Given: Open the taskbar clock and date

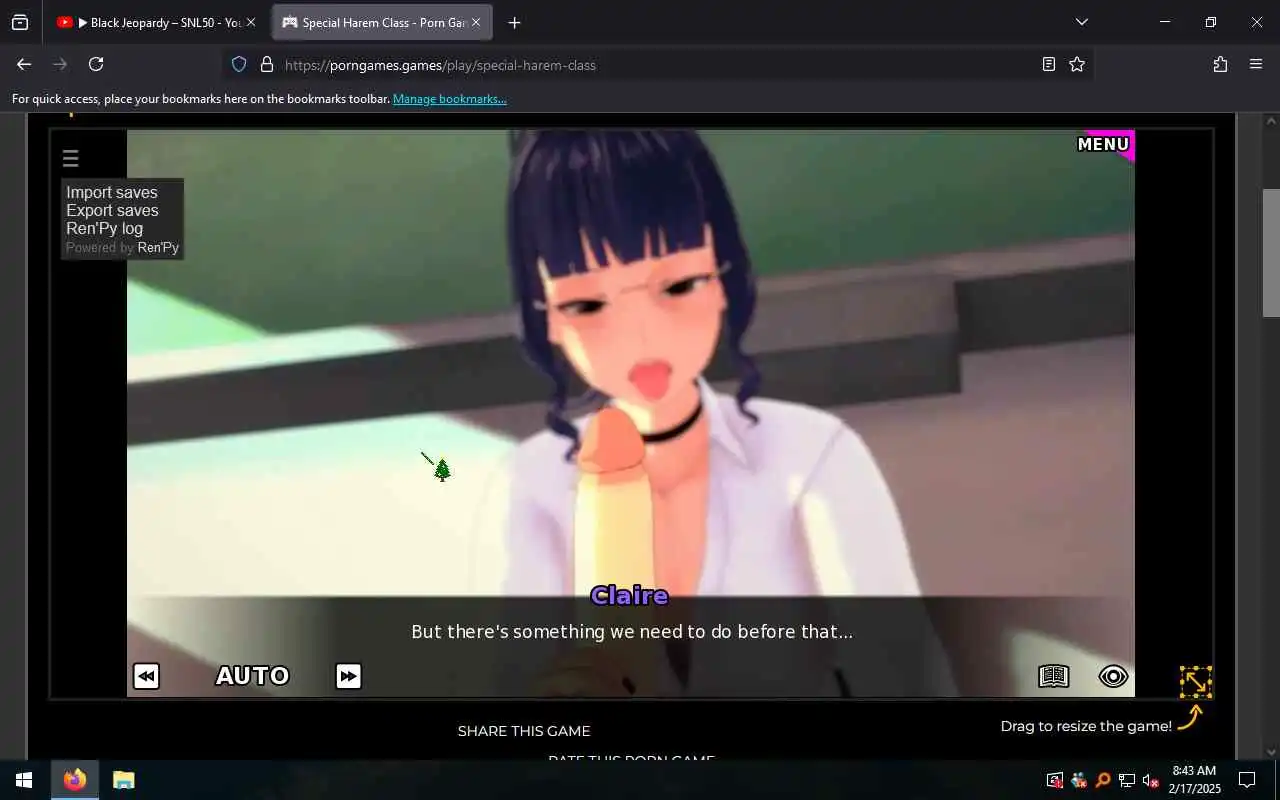Looking at the screenshot, I should pyautogui.click(x=1194, y=780).
